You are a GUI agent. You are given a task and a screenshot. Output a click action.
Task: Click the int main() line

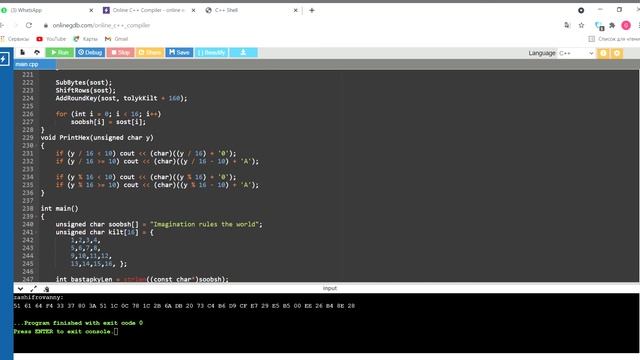point(60,209)
